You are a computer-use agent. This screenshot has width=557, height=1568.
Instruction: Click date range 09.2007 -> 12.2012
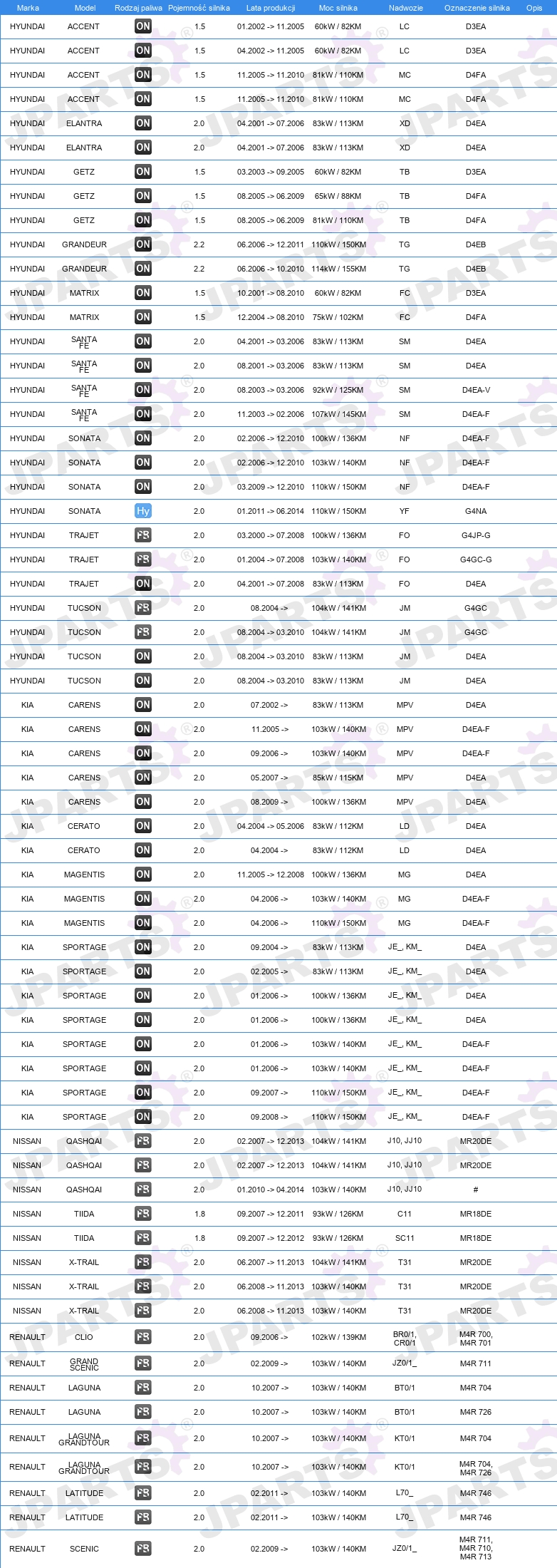271,1238
